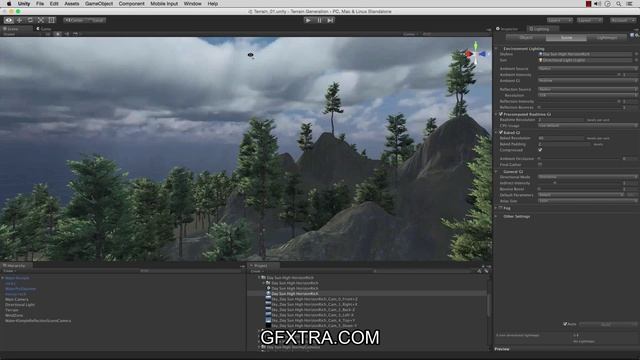Toggle the Baked GI checkbox

point(501,132)
